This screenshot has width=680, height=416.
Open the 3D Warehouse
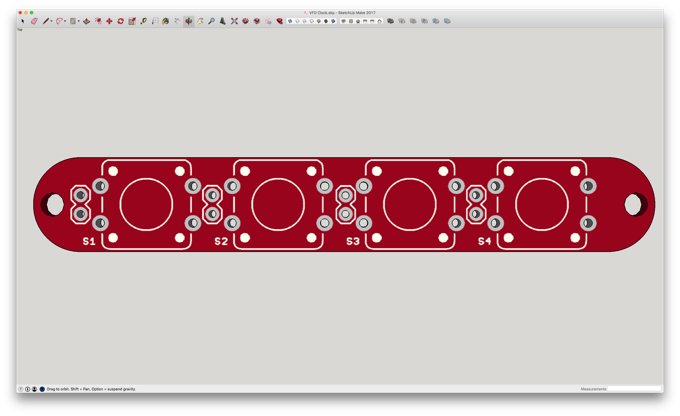[x=245, y=21]
